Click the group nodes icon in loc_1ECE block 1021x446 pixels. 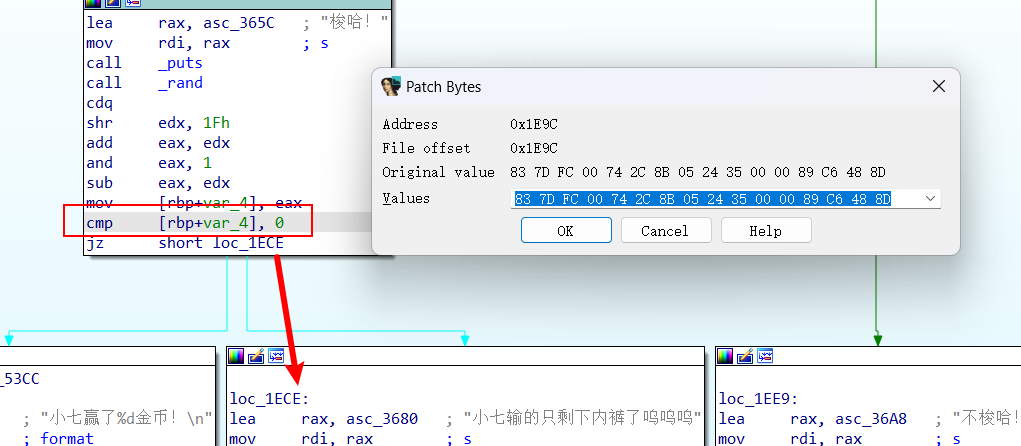click(x=276, y=356)
